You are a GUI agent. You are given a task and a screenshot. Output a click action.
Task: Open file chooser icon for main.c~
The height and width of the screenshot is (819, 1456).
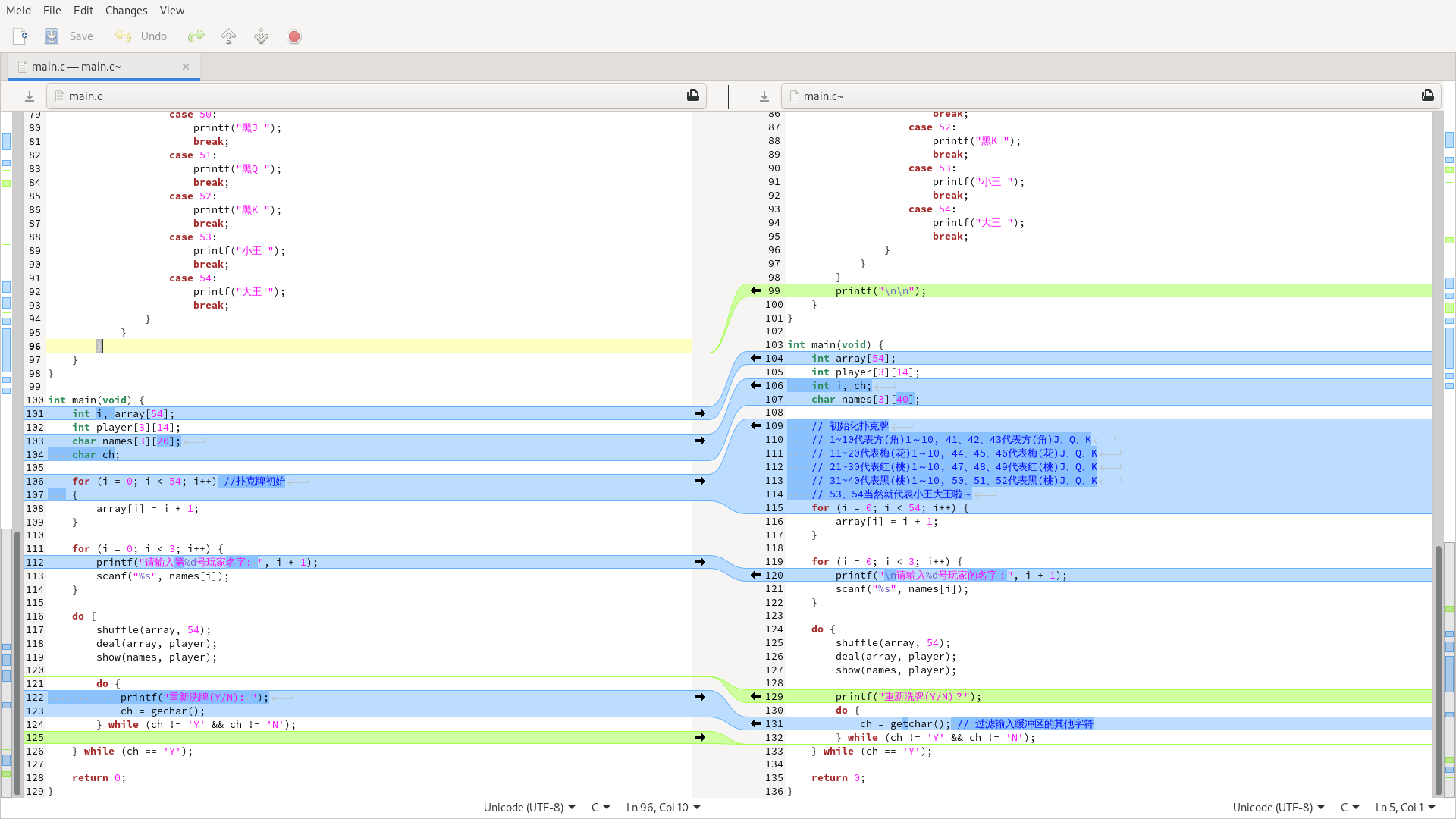point(1428,96)
